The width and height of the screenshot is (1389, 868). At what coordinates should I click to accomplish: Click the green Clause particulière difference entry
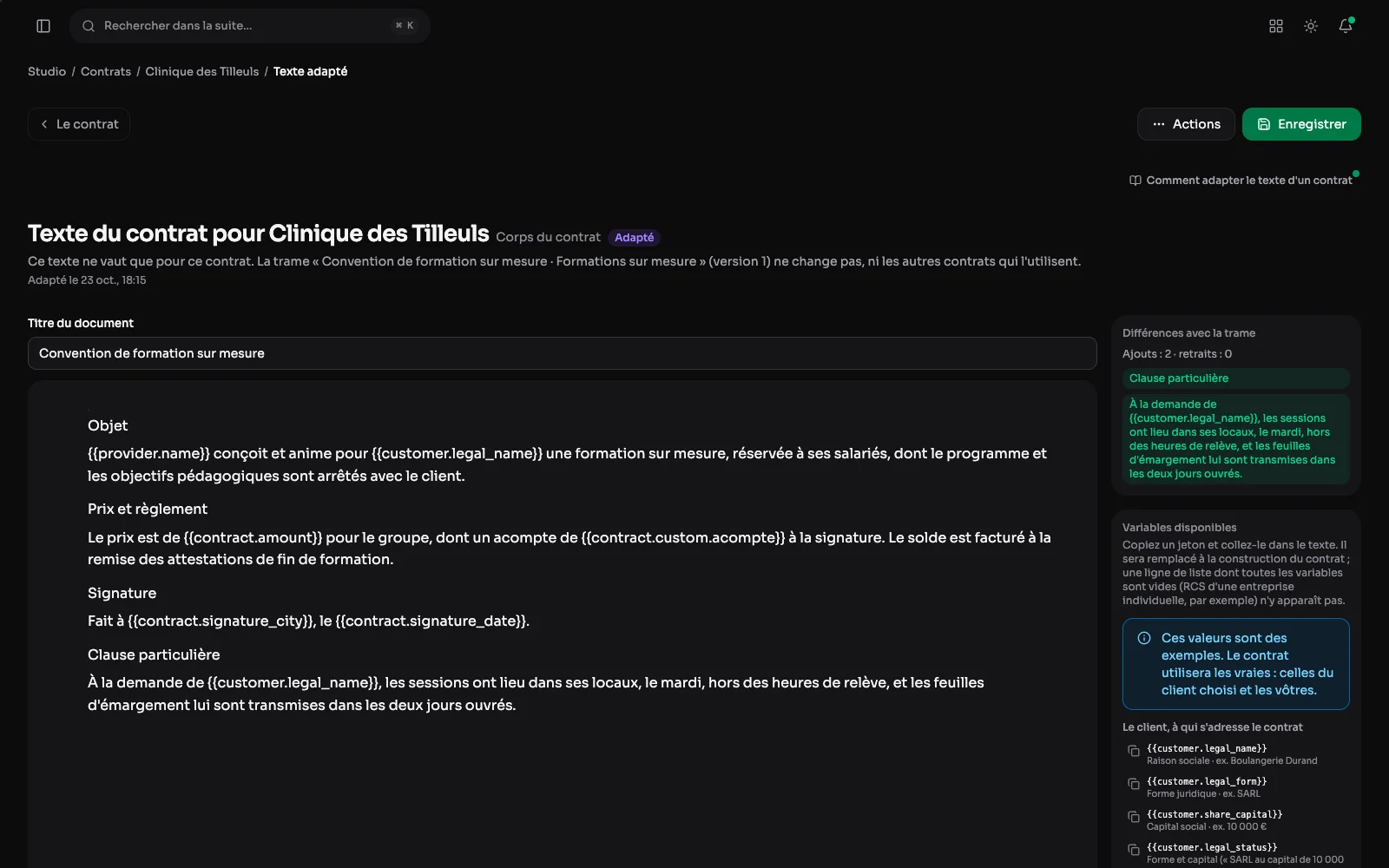tap(1236, 378)
